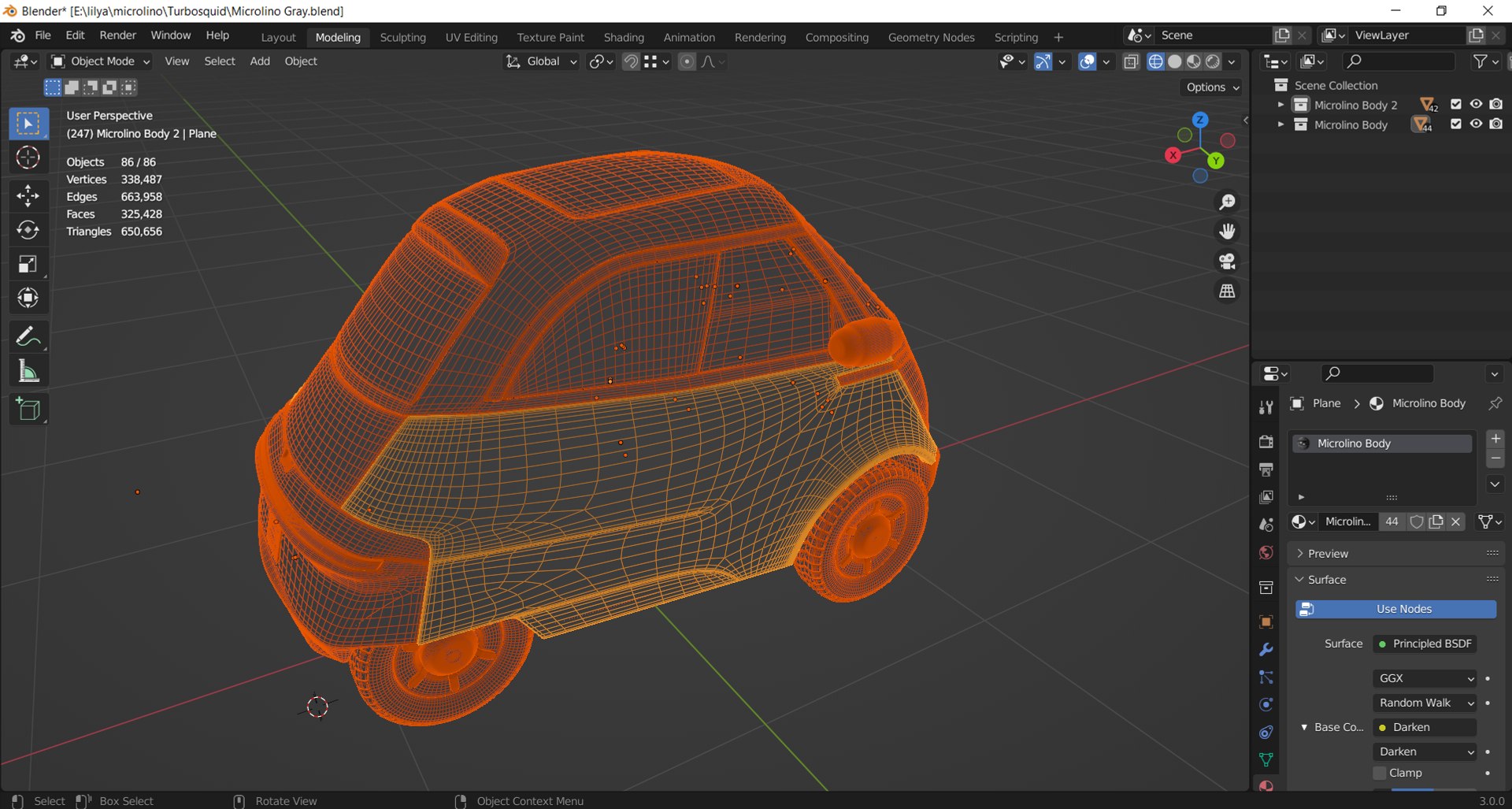Screen dimensions: 1512x809
Task: Select the Rotate tool
Action: 28,230
